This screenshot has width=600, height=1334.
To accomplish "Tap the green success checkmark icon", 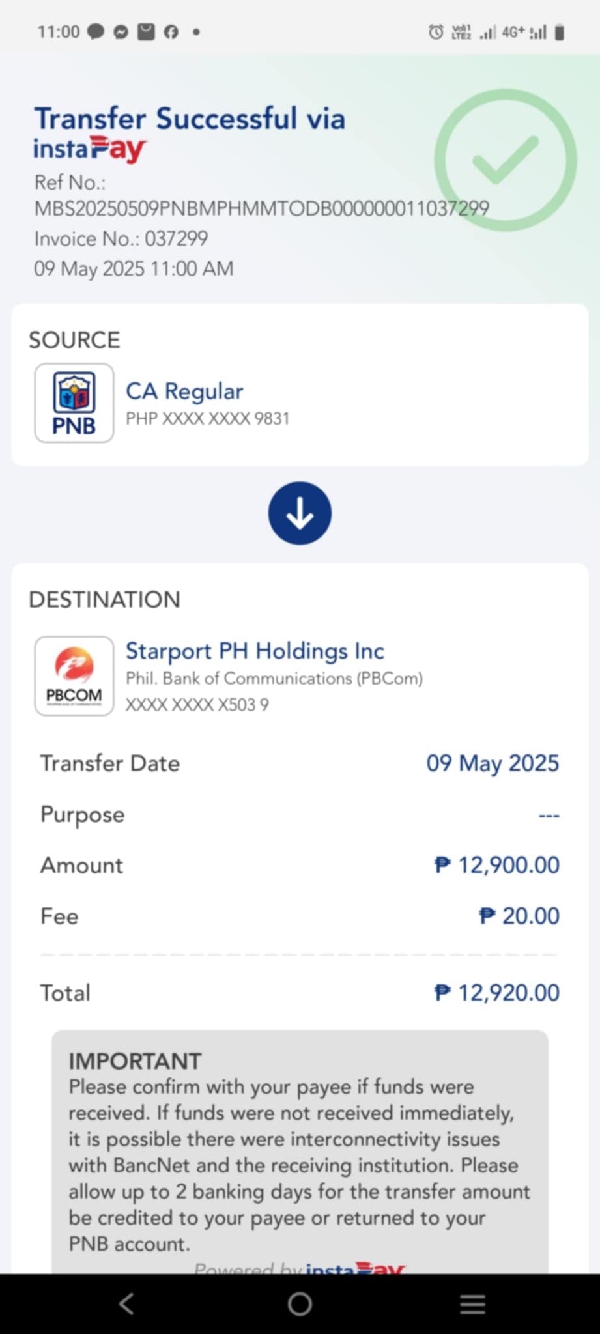I will (505, 160).
